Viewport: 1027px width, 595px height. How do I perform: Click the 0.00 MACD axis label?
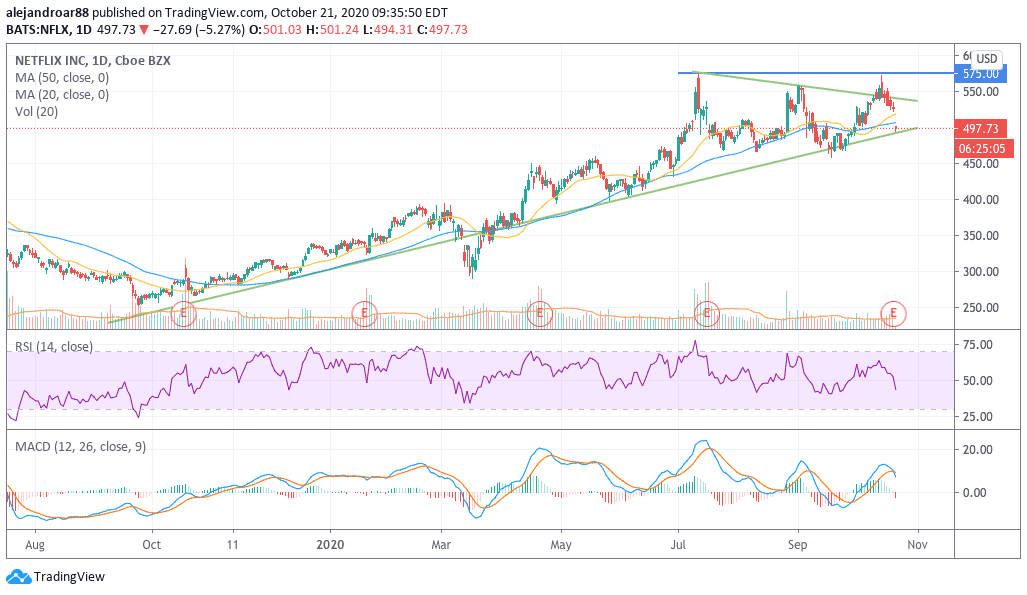[975, 492]
